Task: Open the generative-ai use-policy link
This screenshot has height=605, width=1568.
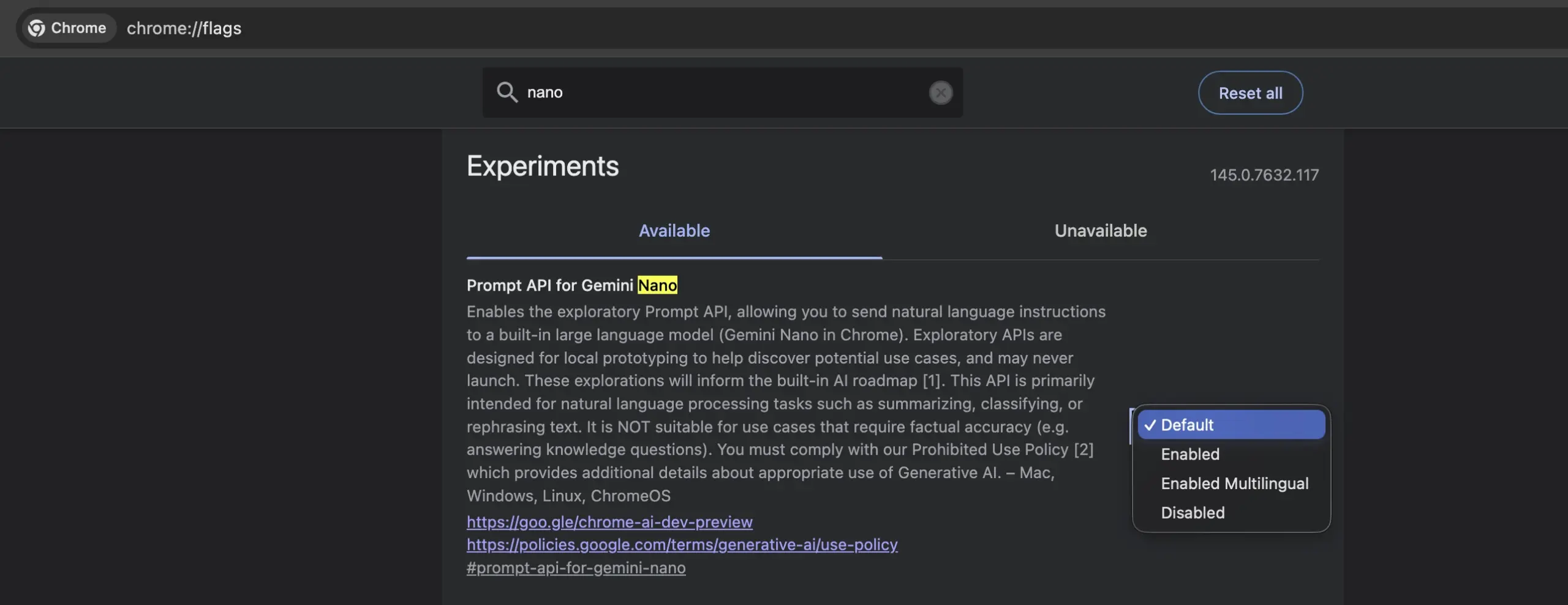Action: [x=682, y=544]
